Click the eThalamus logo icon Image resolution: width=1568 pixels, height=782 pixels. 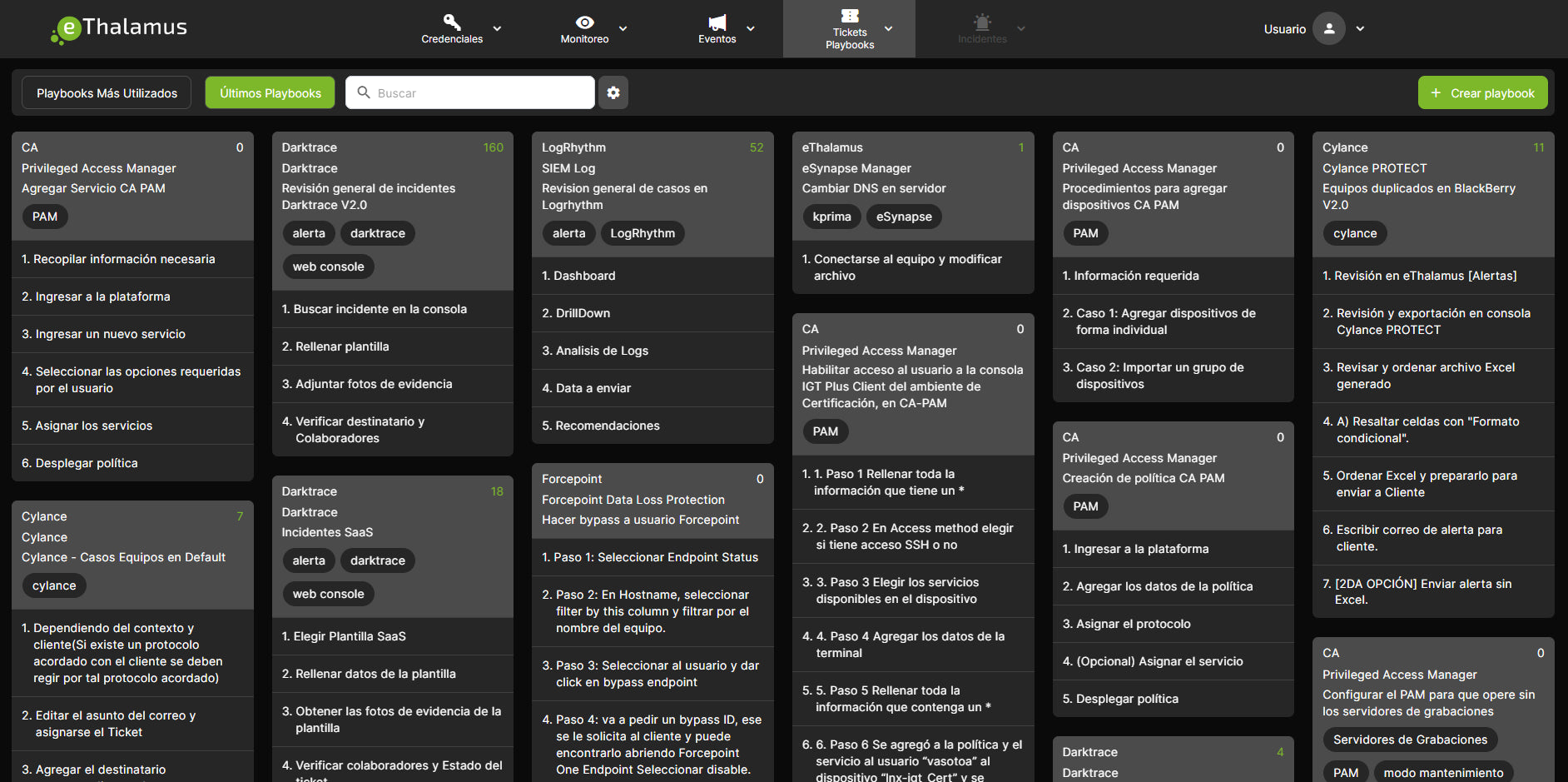click(x=65, y=29)
